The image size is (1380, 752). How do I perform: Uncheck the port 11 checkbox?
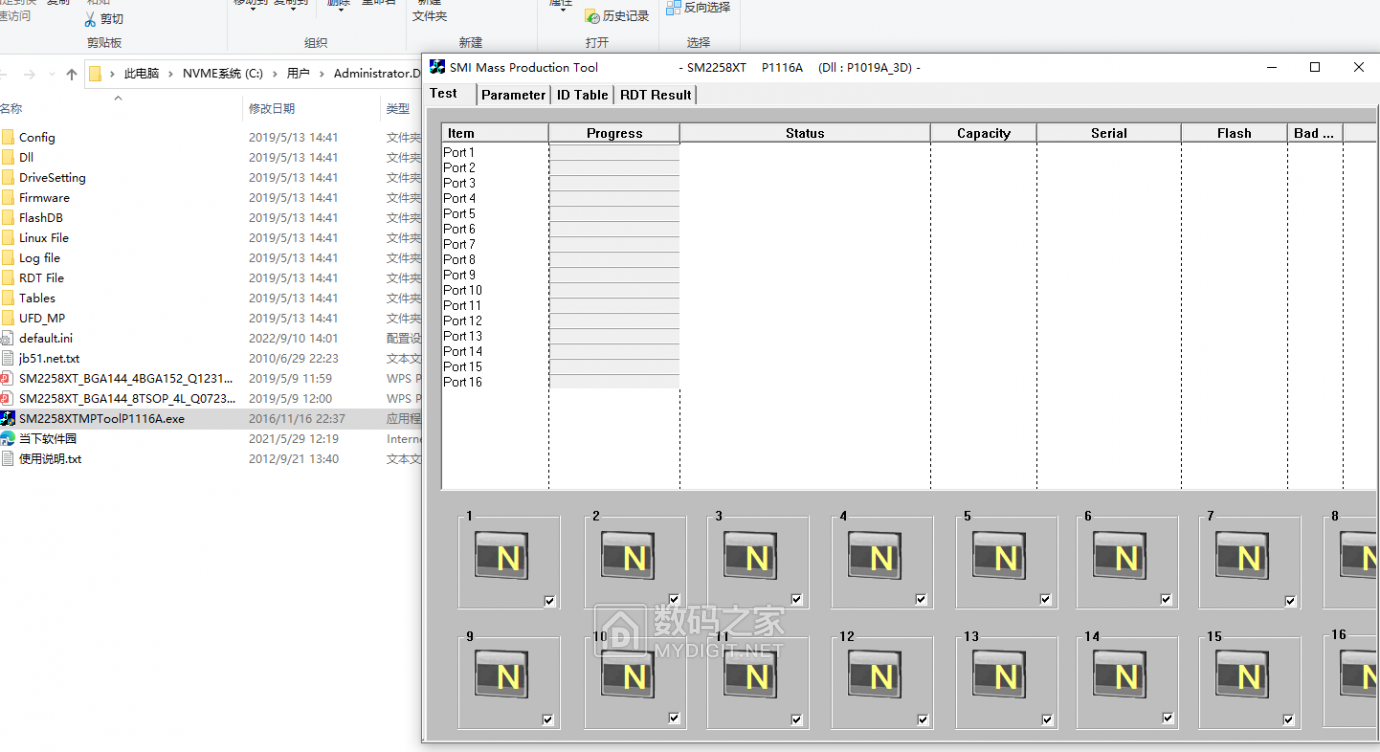[797, 719]
